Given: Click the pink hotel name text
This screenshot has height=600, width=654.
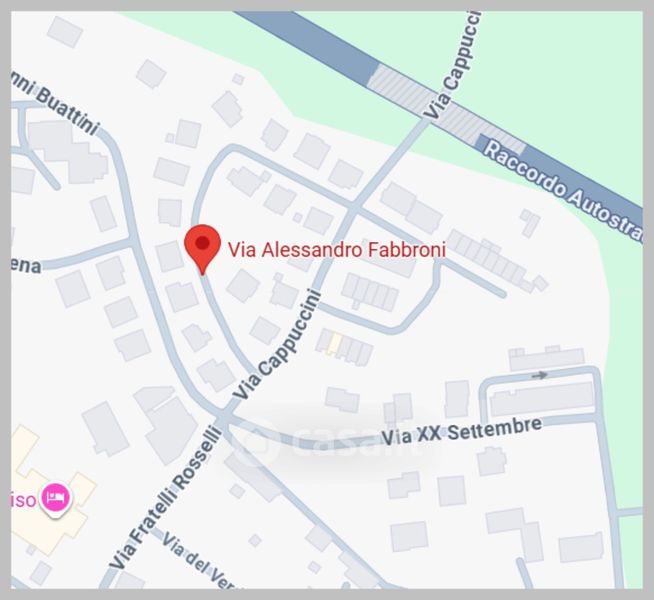Looking at the screenshot, I should coord(24,500).
